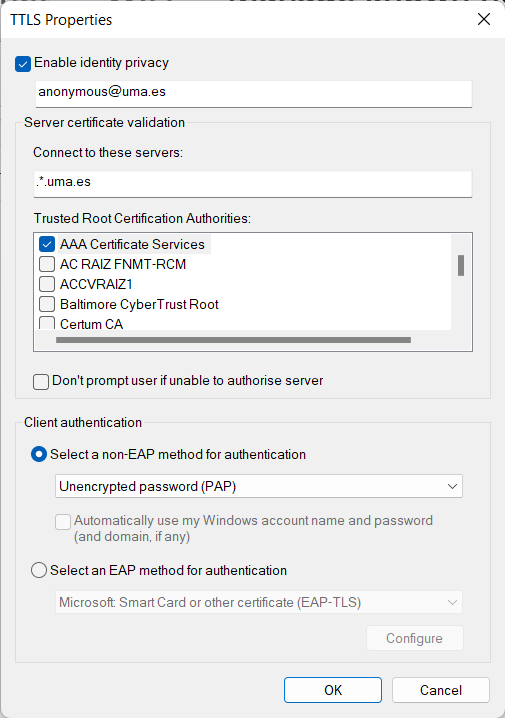Click the vertical scrollbar of authorities list
The width and height of the screenshot is (505, 718).
tap(461, 266)
